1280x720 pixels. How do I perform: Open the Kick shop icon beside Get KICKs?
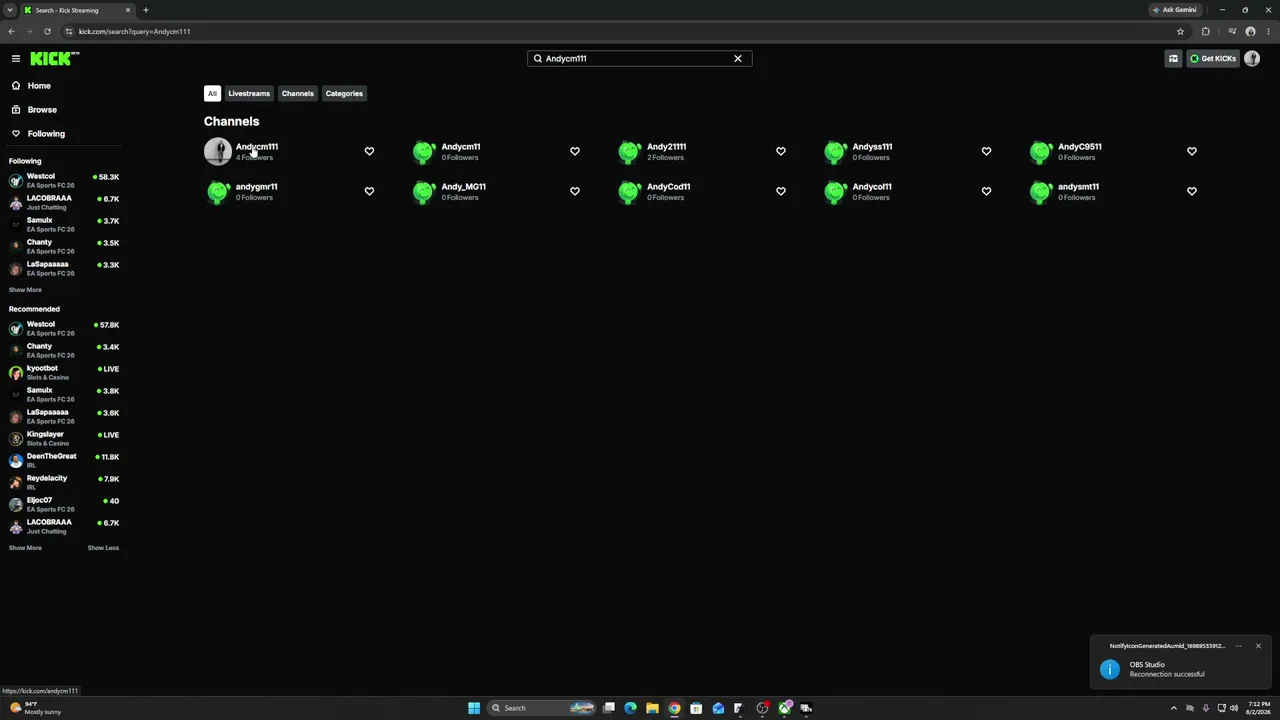1173,59
